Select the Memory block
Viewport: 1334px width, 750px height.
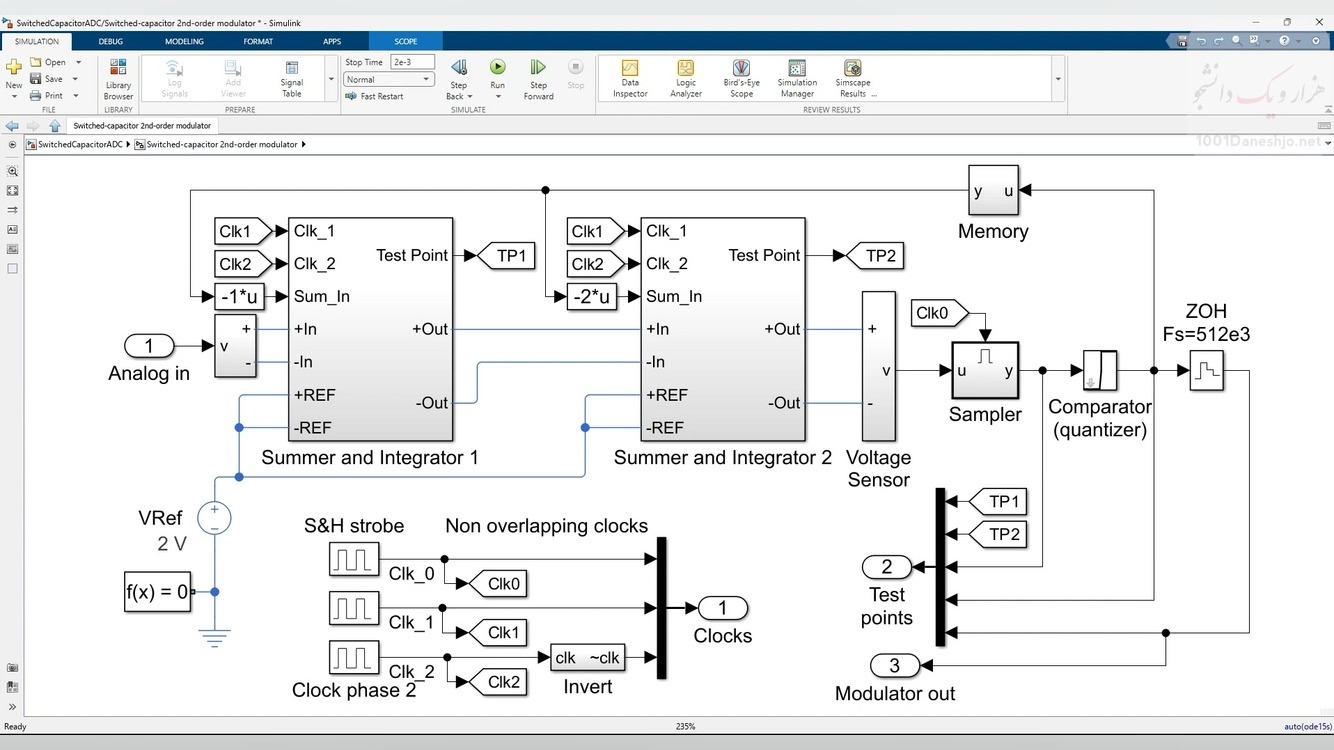coord(993,190)
